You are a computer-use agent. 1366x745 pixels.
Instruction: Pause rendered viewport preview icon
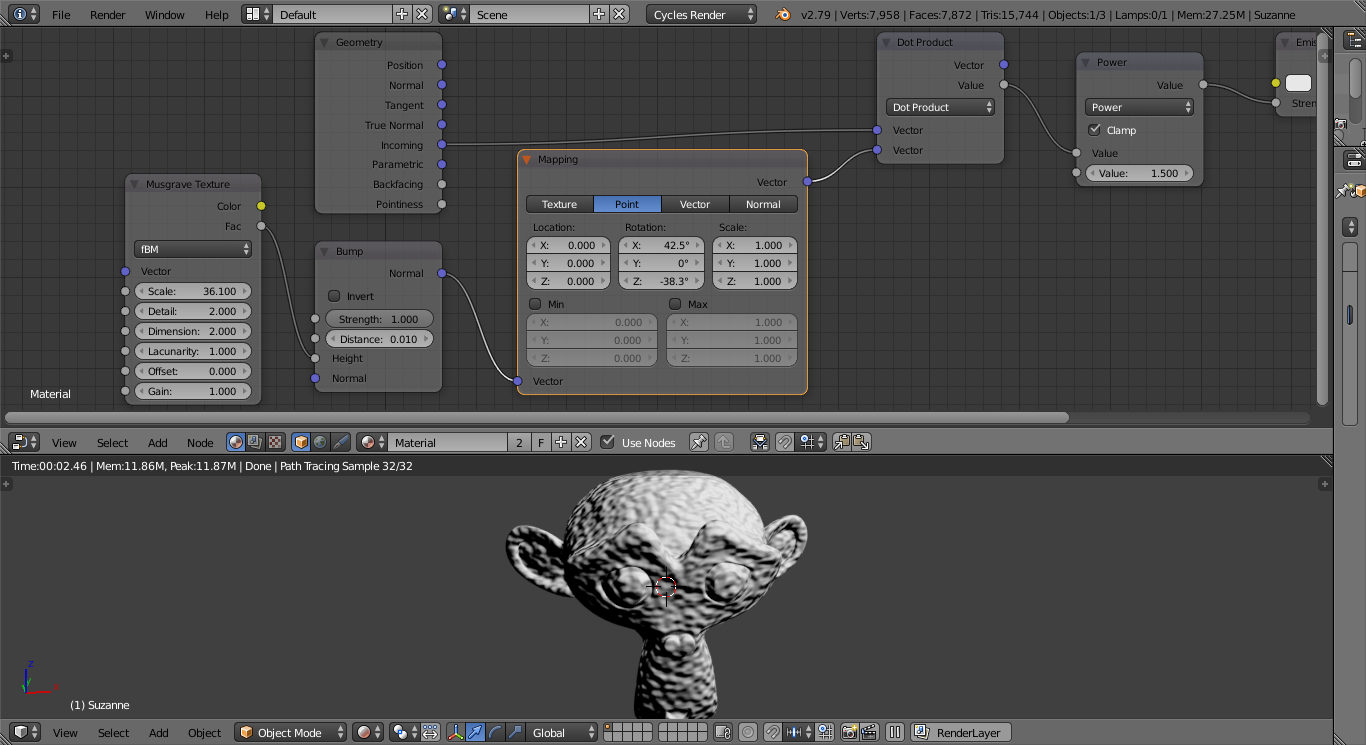[x=895, y=733]
